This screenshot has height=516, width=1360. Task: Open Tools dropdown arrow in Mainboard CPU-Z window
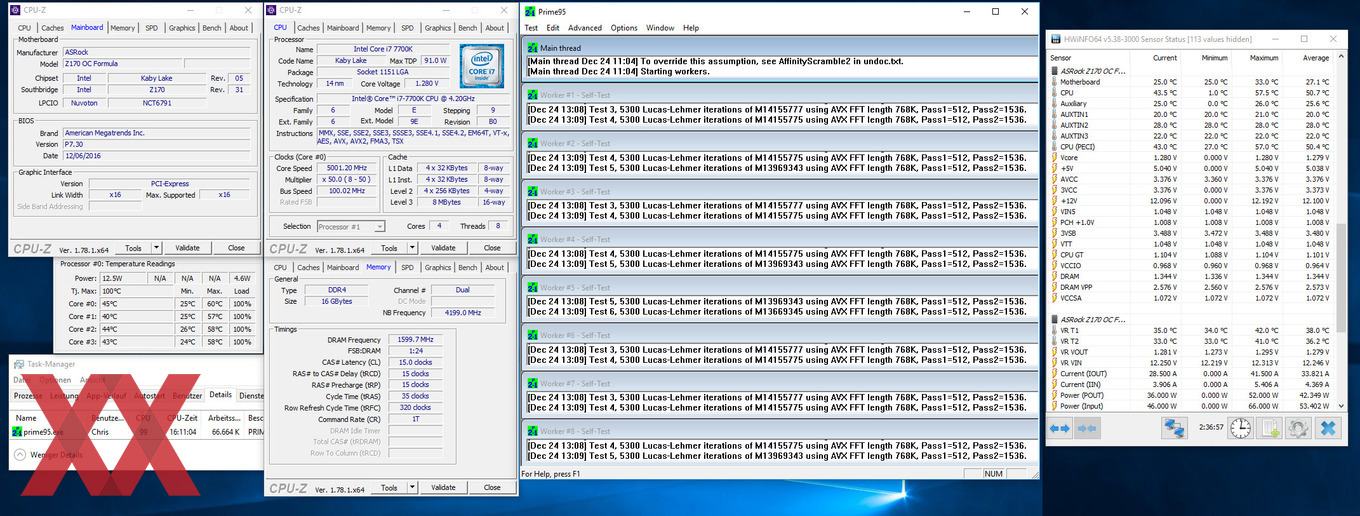tap(159, 248)
